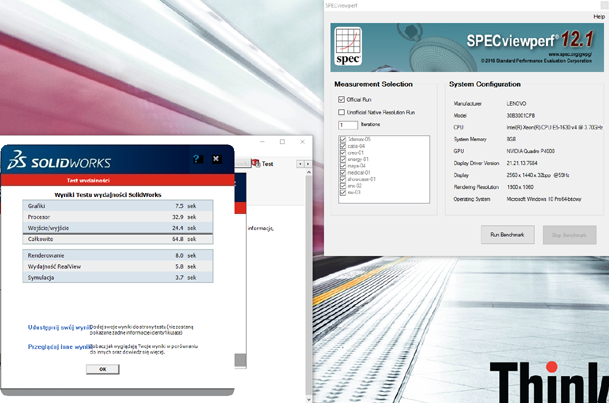Image resolution: width=609 pixels, height=403 pixels.
Task: Select the Wydajność RealView 5.8 sek row
Action: click(x=118, y=266)
